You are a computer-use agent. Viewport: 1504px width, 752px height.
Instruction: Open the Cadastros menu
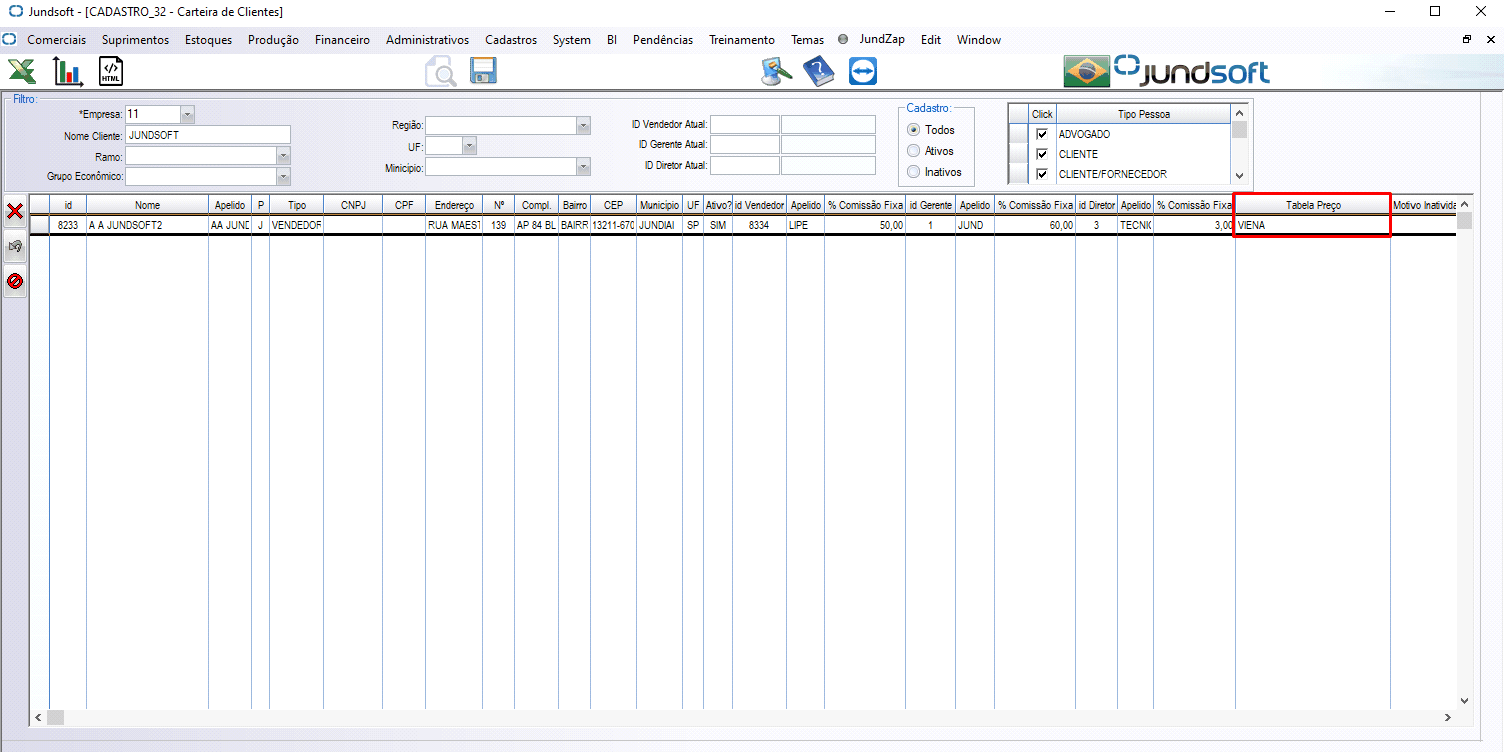pos(511,40)
